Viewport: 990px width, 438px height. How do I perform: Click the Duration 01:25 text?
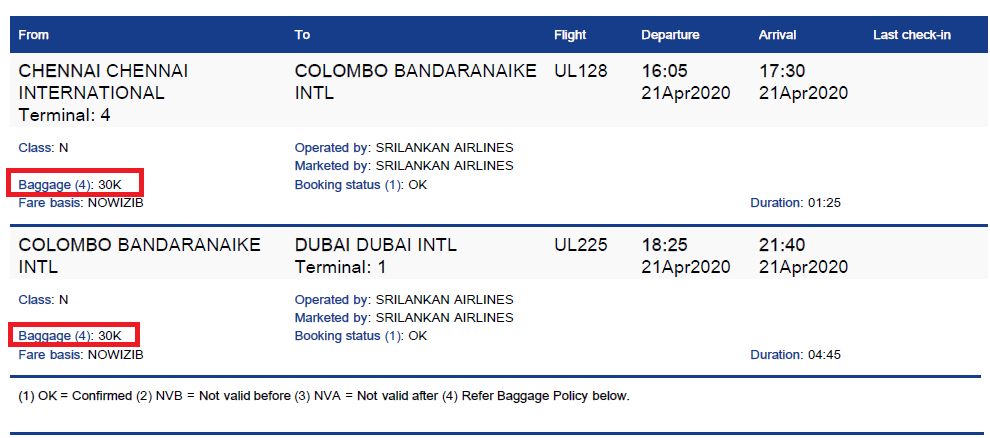pos(795,203)
